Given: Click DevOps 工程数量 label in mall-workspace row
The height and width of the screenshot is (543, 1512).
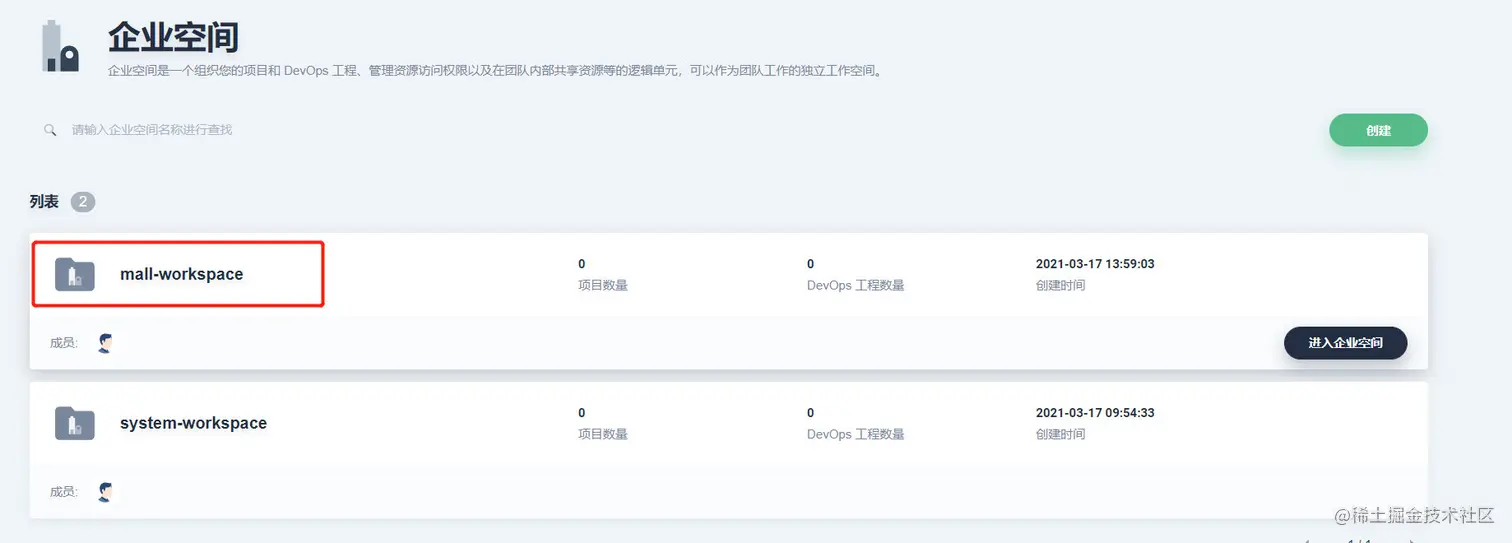Looking at the screenshot, I should (856, 285).
